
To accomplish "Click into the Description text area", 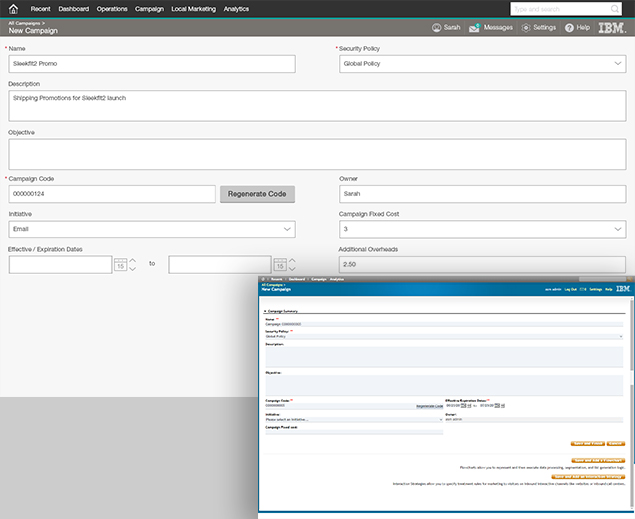I will pos(318,106).
